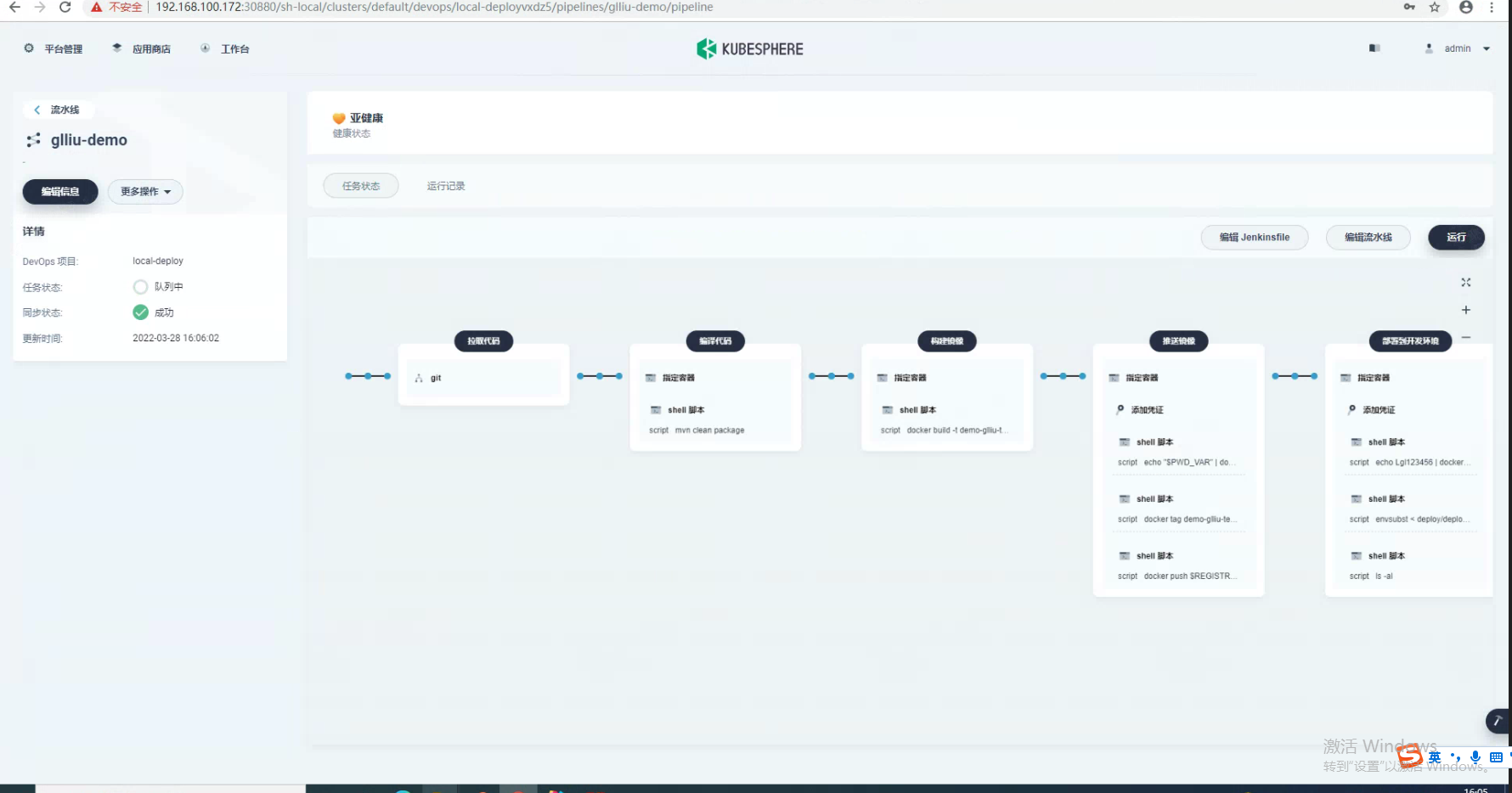This screenshot has width=1512, height=793.
Task: Toggle fullscreen view of the pipeline canvas
Action: tap(1465, 282)
